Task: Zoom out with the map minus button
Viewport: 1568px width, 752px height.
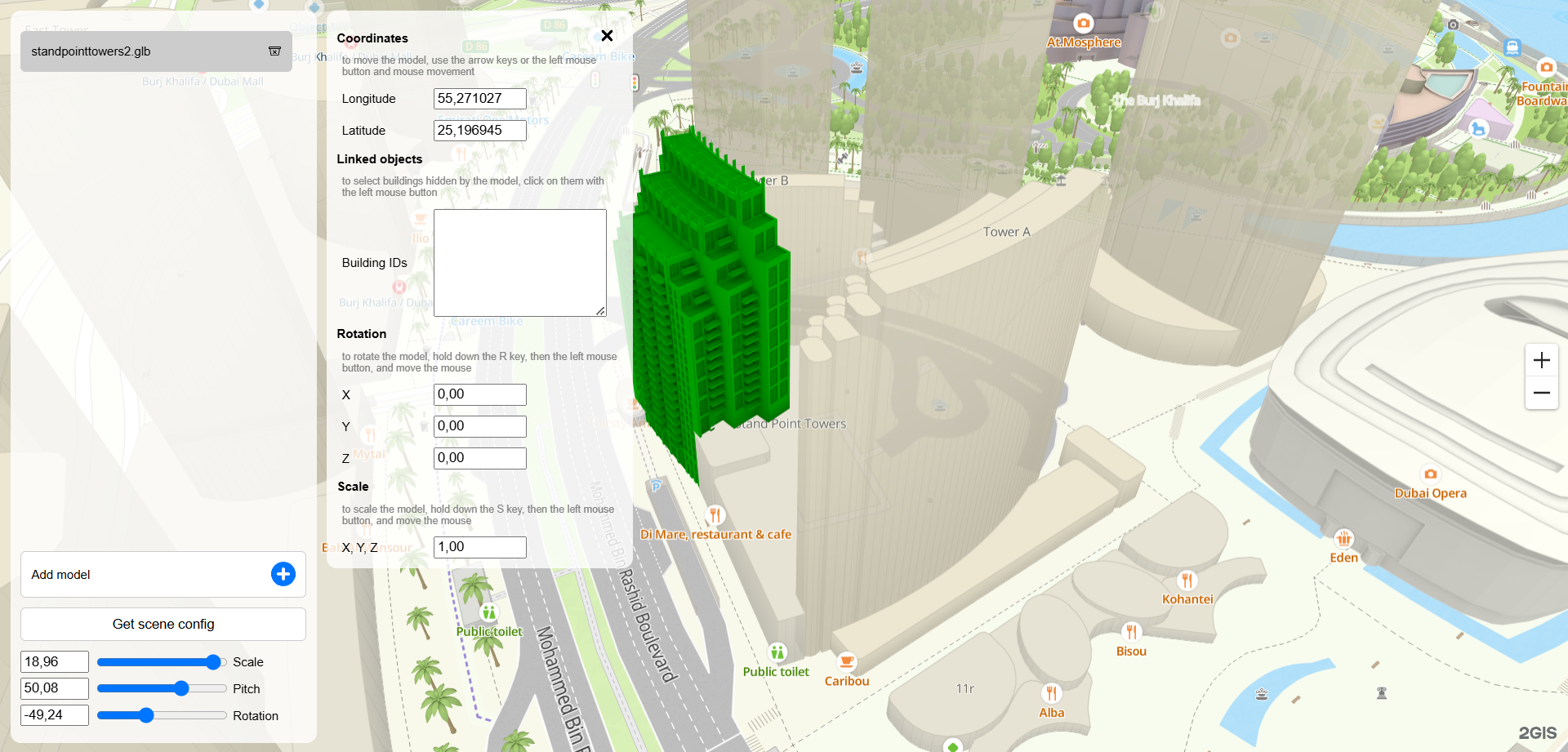Action: (x=1541, y=393)
